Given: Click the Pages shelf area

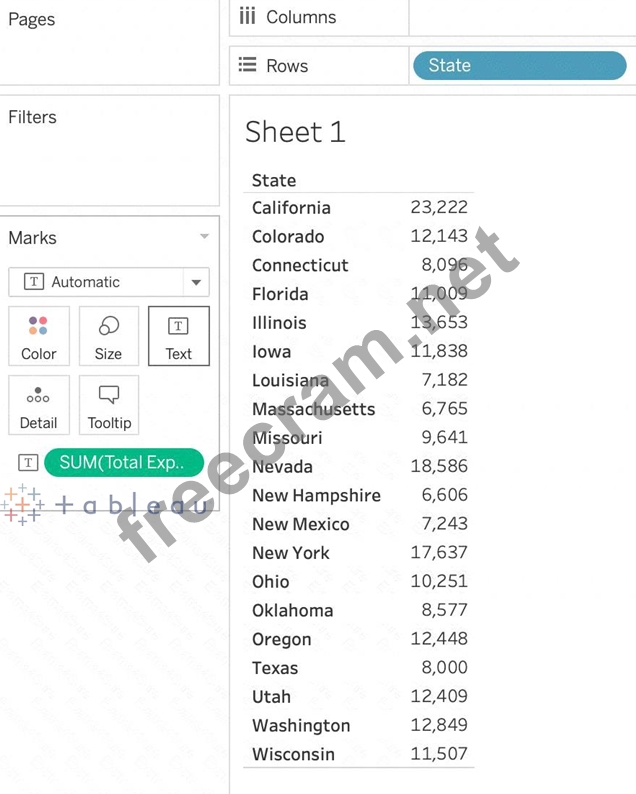Looking at the screenshot, I should (x=109, y=50).
